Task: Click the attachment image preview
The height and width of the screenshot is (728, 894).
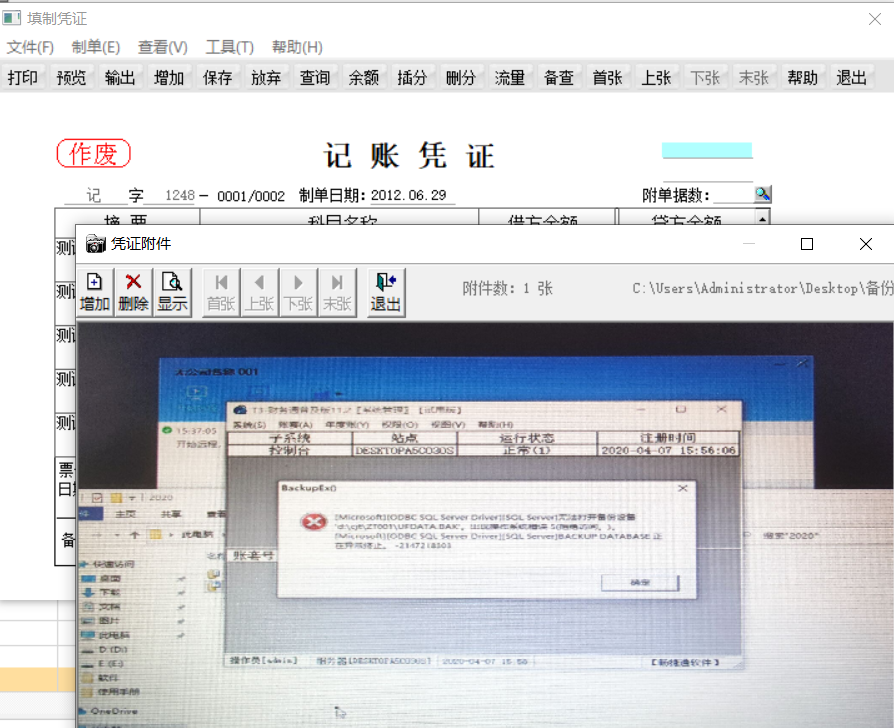Action: [485, 524]
